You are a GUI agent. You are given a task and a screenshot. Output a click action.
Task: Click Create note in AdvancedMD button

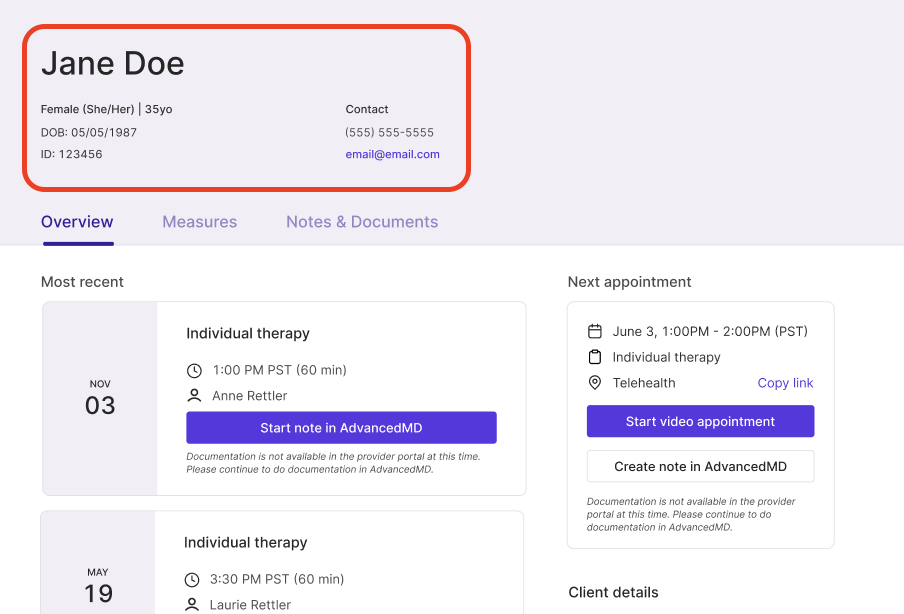tap(700, 466)
